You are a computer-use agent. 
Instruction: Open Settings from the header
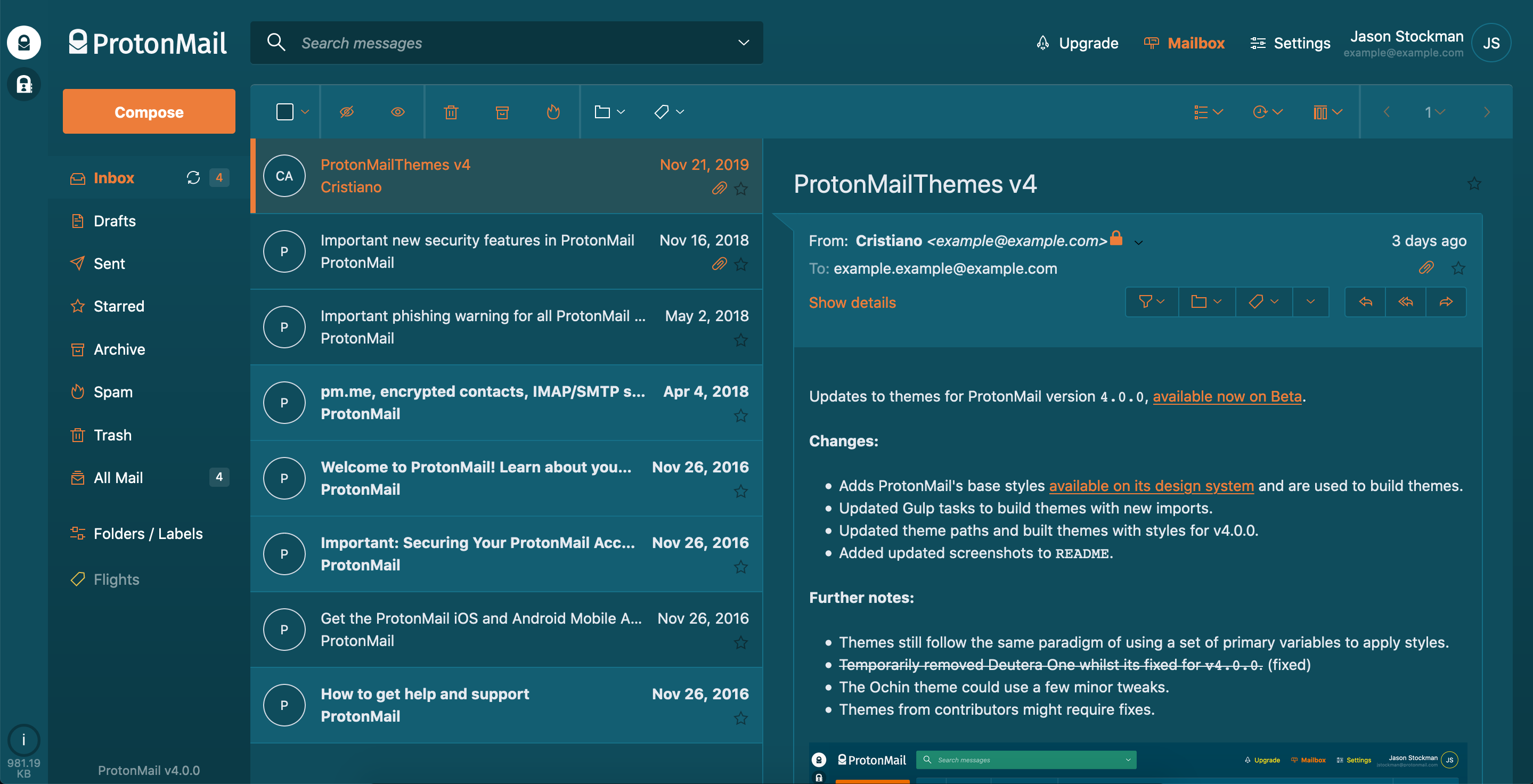point(1290,43)
